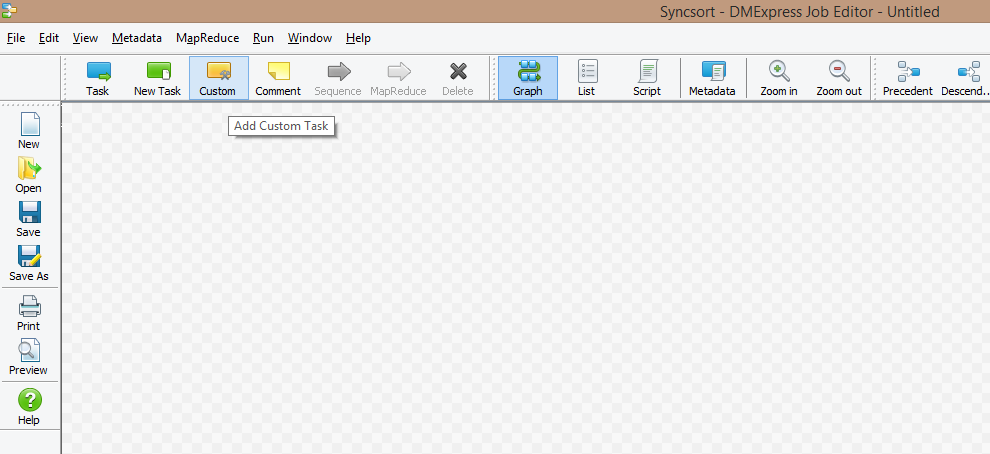Add a Custom task
Image resolution: width=990 pixels, height=454 pixels.
pos(218,78)
